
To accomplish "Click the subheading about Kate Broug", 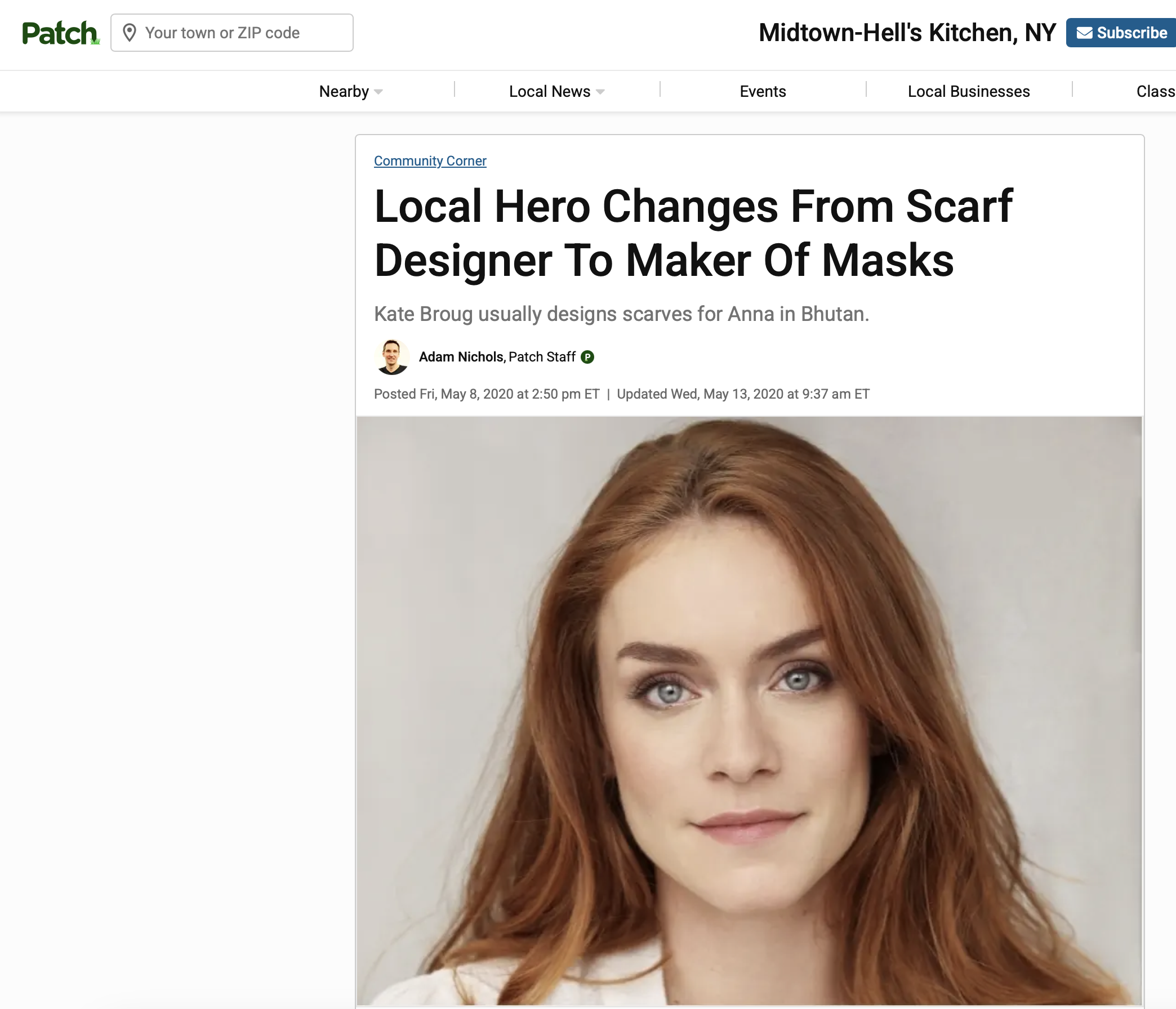I will pyautogui.click(x=621, y=314).
